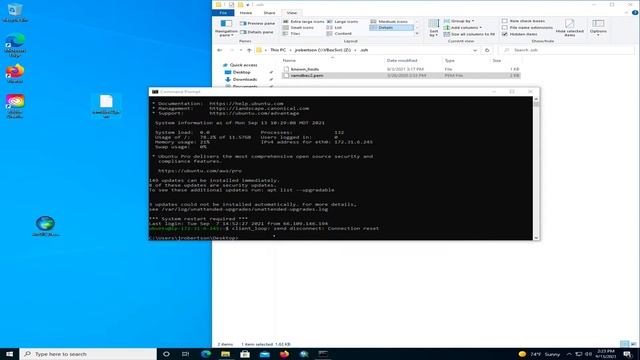Click the Command Prompt scrollbar down arrow
The height and width of the screenshot is (360, 640).
[x=536, y=238]
